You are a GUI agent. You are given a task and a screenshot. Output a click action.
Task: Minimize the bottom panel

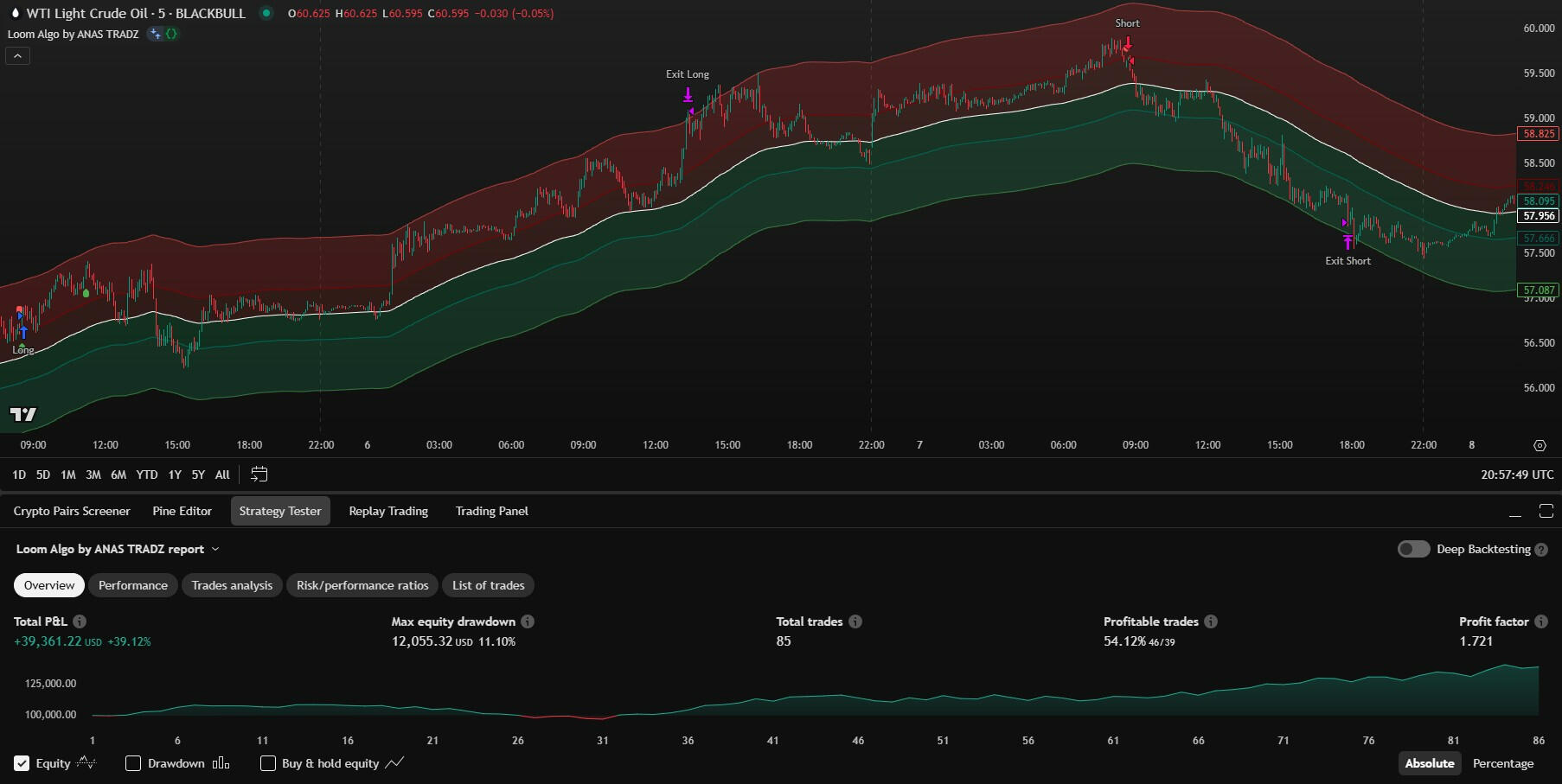coord(1514,512)
